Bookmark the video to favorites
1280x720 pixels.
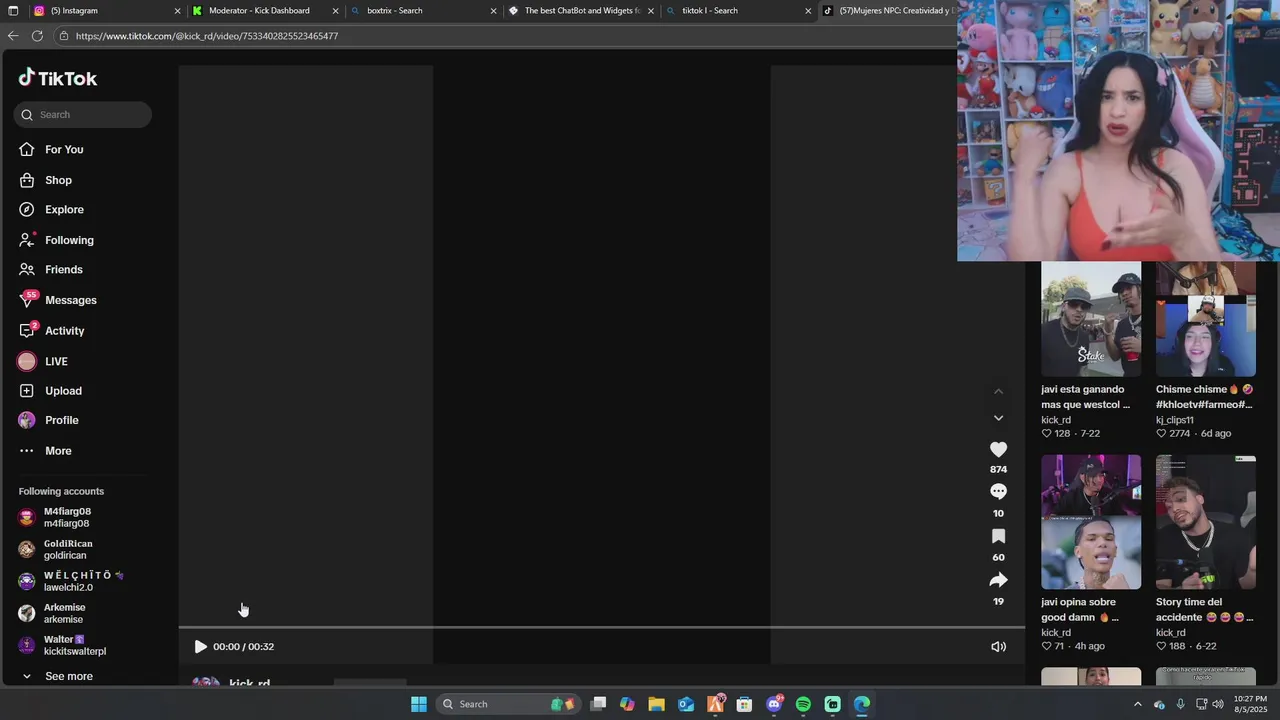click(x=998, y=536)
